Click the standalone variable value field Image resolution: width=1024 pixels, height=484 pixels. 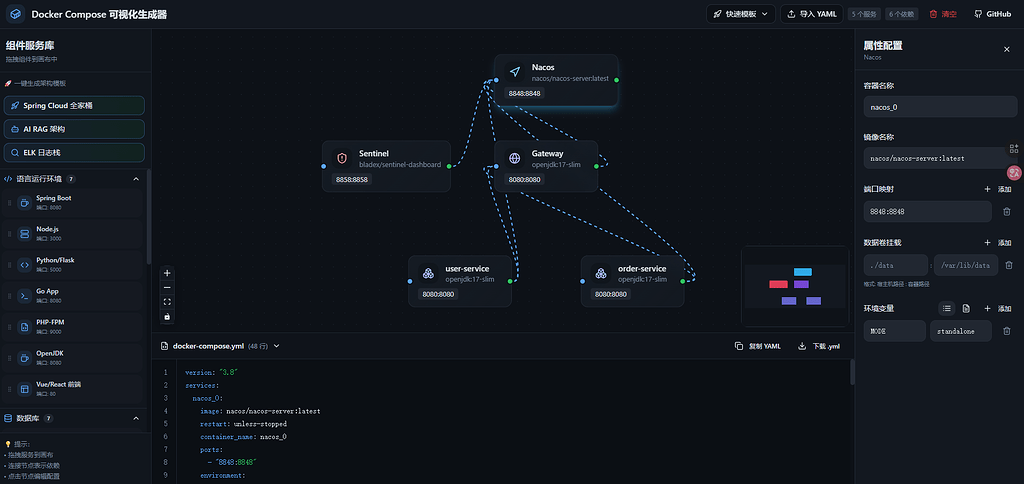pyautogui.click(x=961, y=331)
